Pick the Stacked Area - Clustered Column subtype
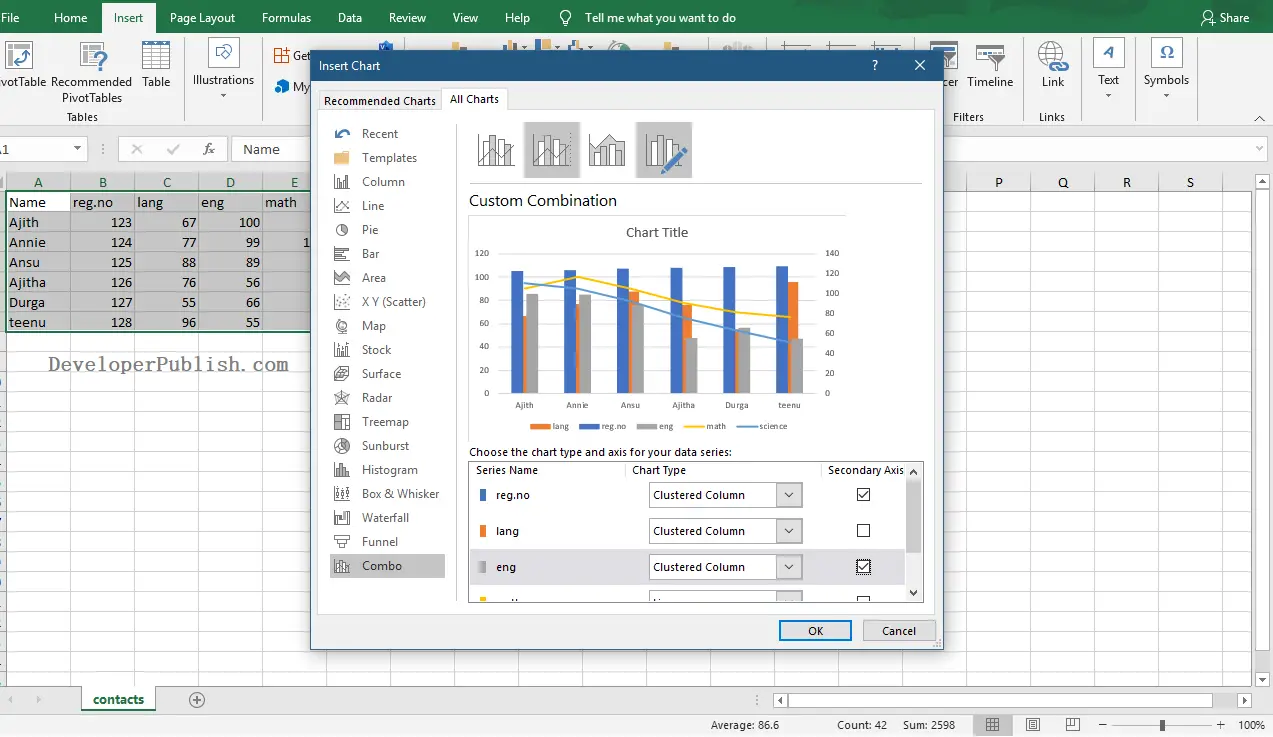 click(x=607, y=150)
